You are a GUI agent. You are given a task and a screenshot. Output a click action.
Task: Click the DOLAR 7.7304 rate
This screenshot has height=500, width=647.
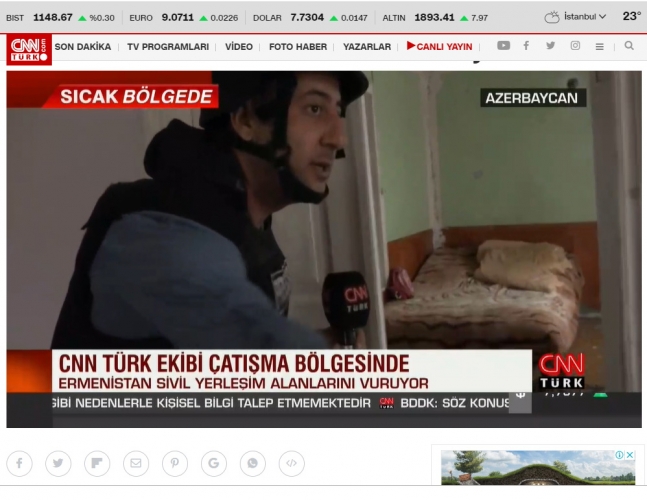coord(307,17)
